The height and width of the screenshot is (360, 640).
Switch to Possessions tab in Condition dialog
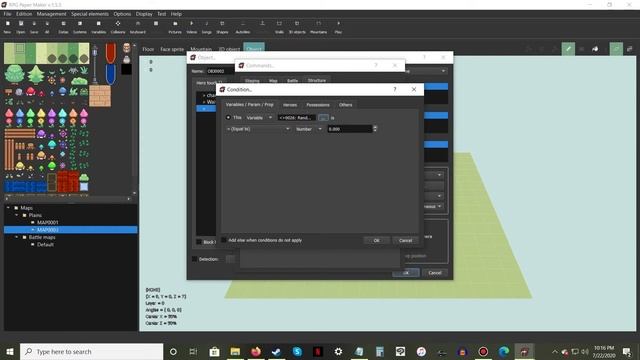(x=318, y=105)
